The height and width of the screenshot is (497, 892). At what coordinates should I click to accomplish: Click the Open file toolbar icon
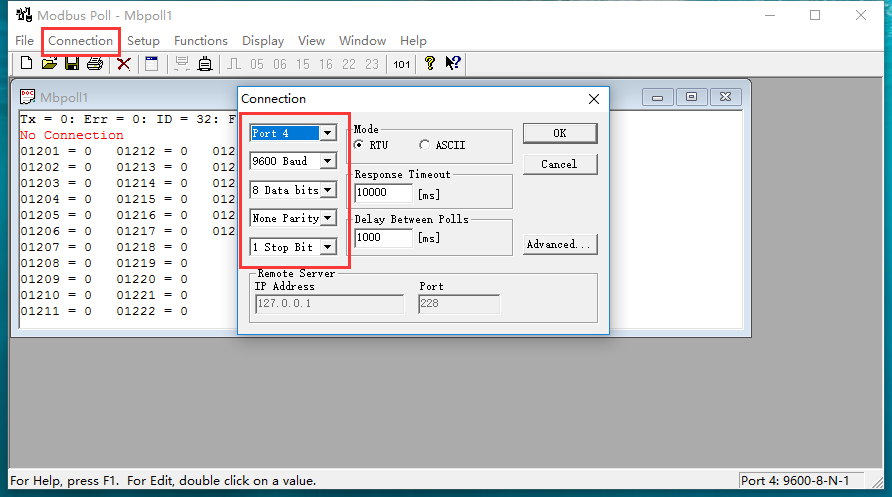49,63
